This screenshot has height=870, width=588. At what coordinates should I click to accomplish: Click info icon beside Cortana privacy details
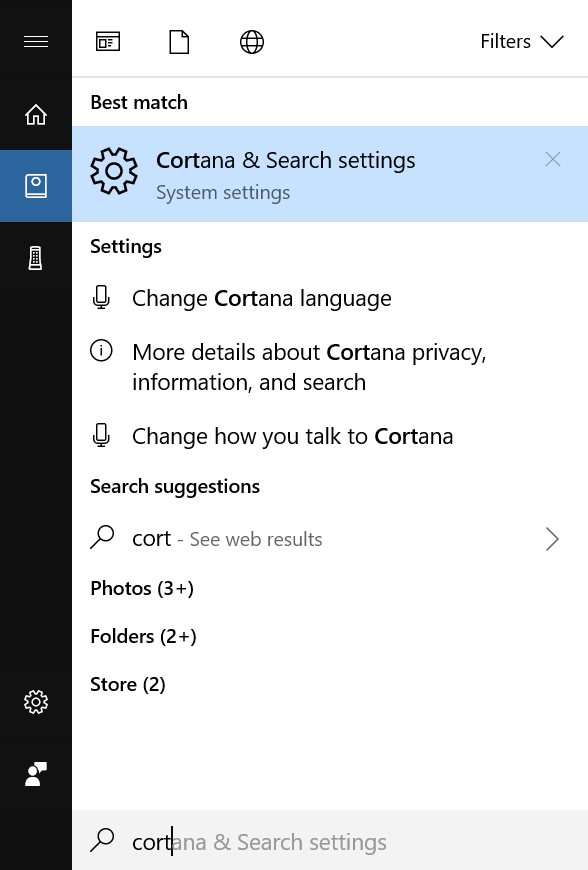pyautogui.click(x=101, y=351)
